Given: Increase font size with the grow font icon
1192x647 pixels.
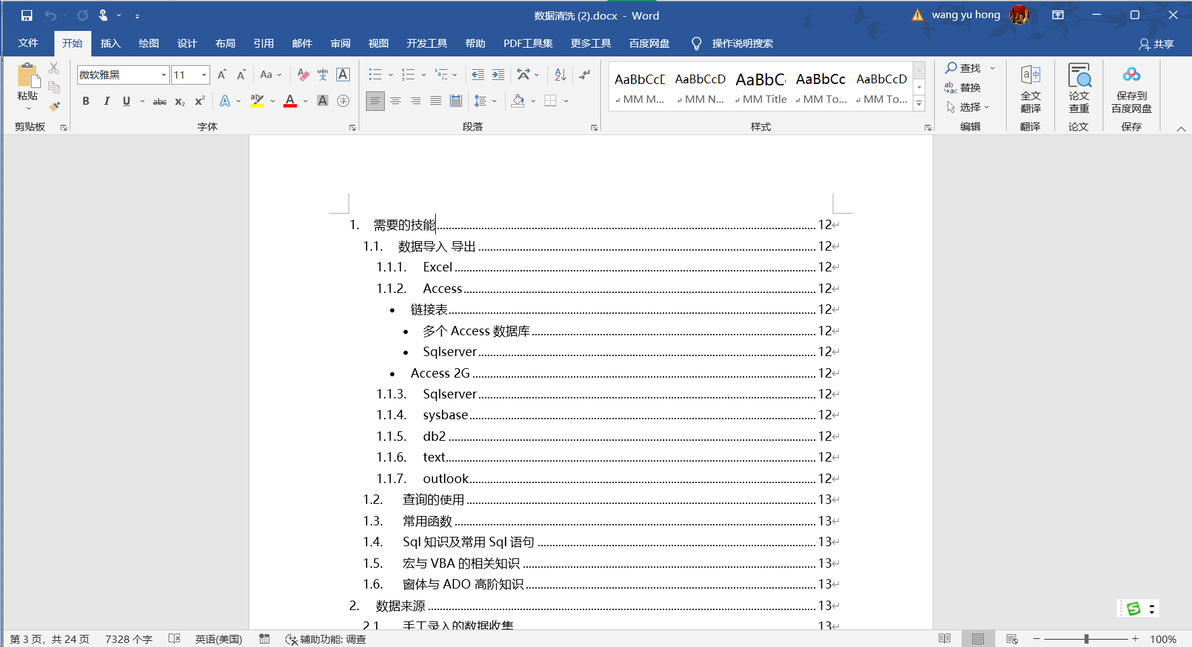Looking at the screenshot, I should 221,75.
